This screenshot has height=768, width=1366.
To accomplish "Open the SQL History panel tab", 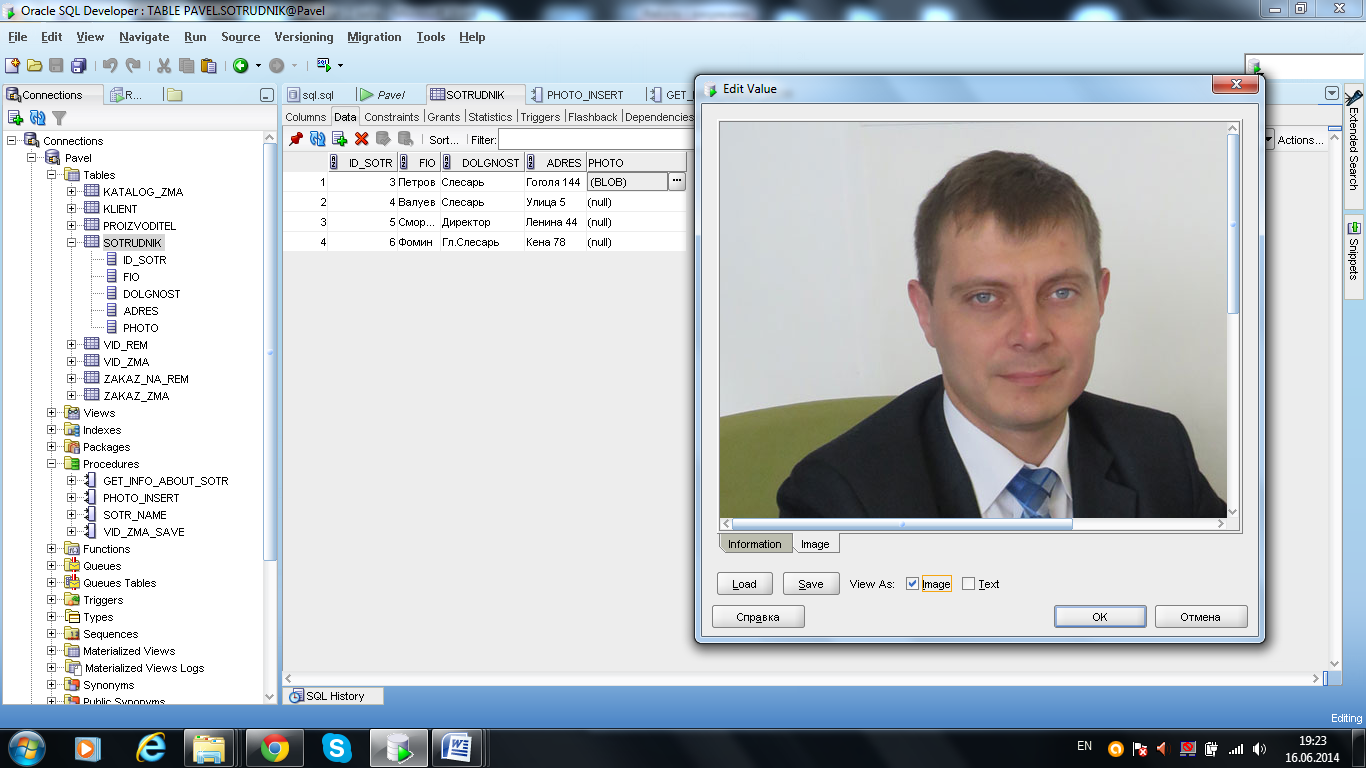I will coord(335,696).
